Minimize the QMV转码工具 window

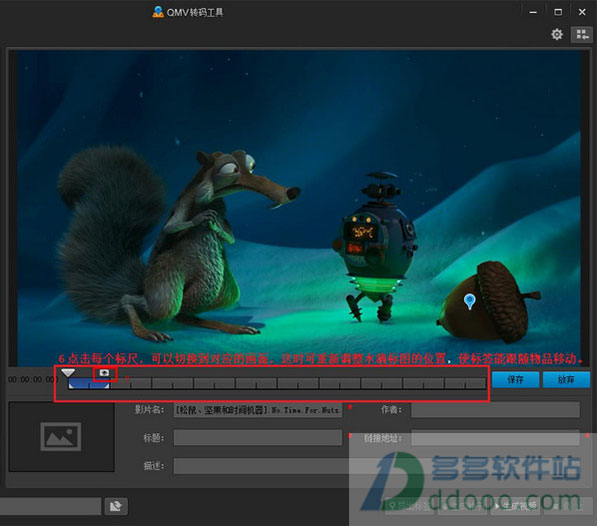pyautogui.click(x=533, y=12)
